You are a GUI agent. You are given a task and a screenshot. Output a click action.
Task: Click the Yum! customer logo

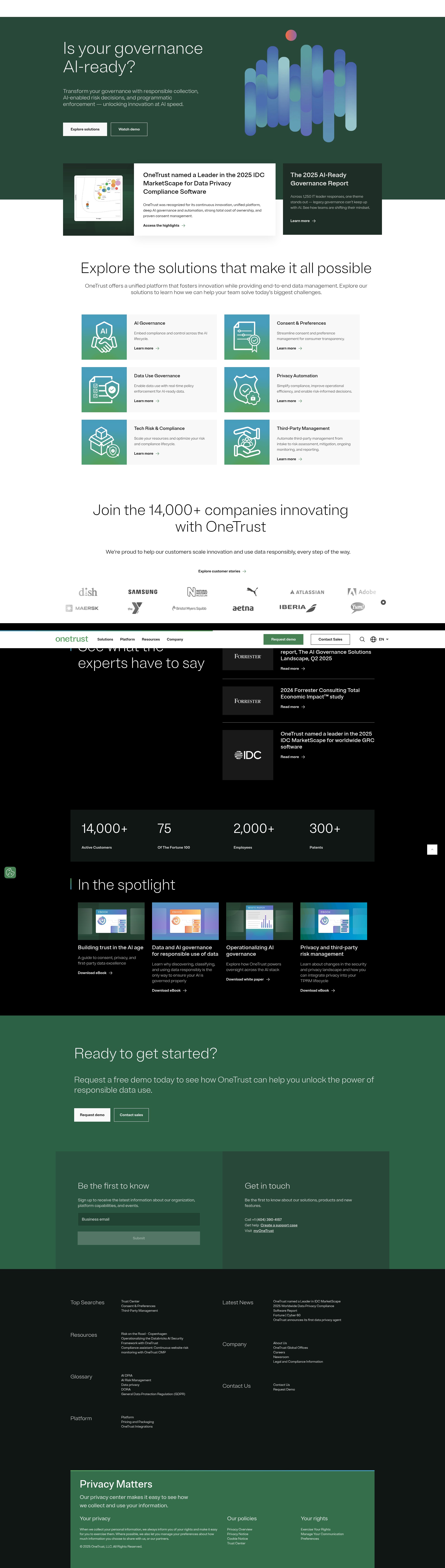pyautogui.click(x=358, y=607)
